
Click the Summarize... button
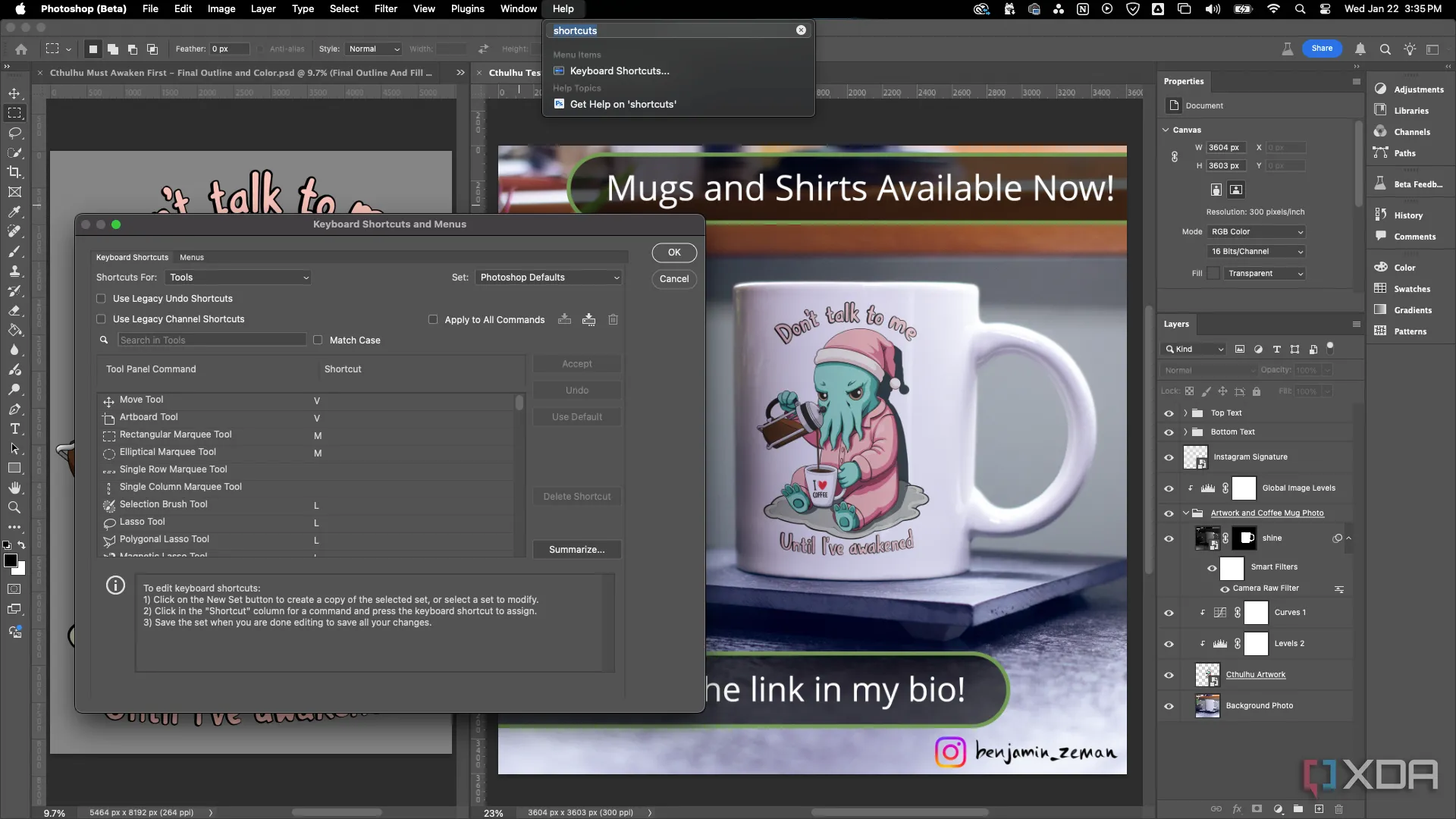coord(577,550)
